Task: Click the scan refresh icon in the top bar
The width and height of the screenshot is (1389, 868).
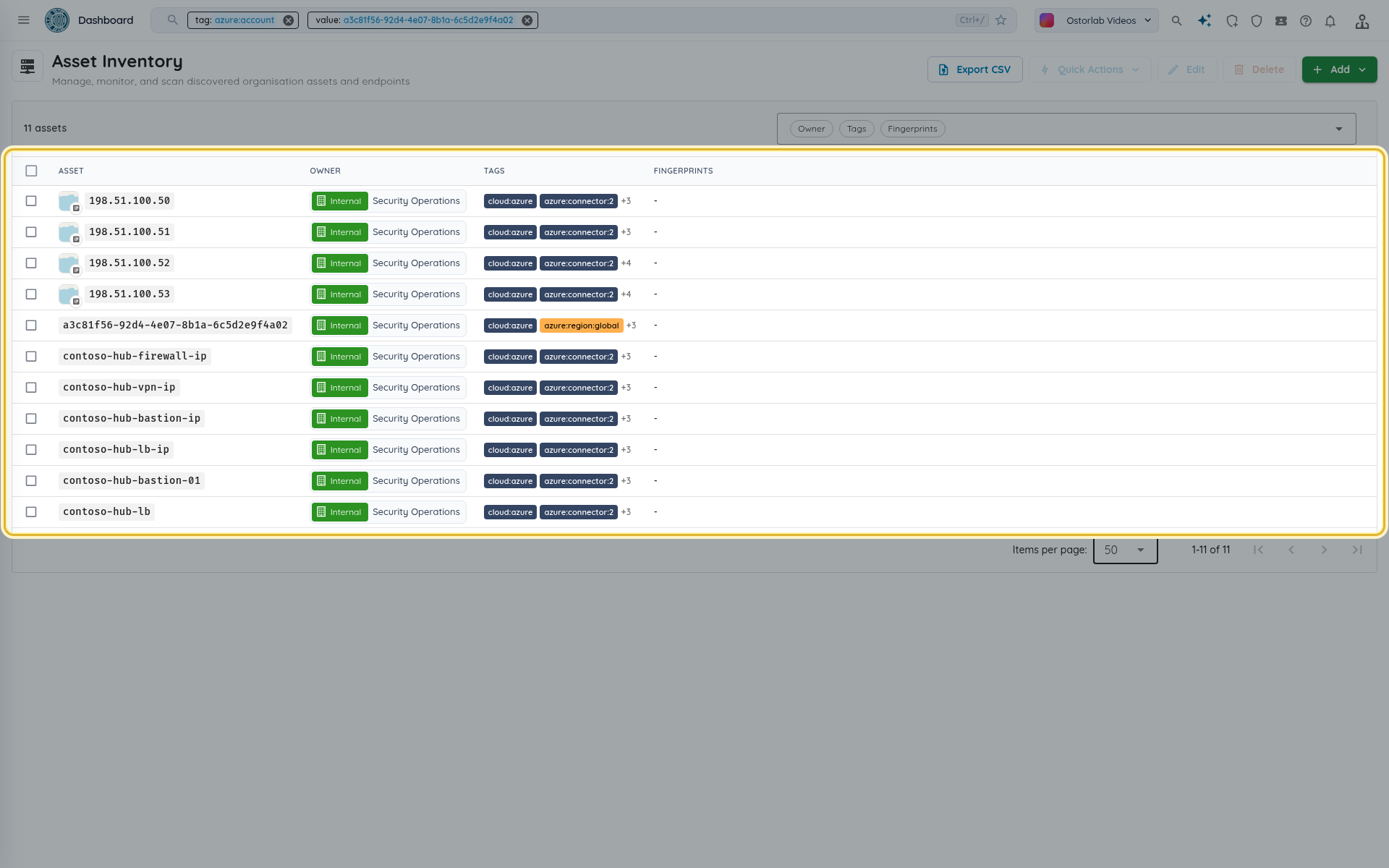Action: pos(1232,21)
